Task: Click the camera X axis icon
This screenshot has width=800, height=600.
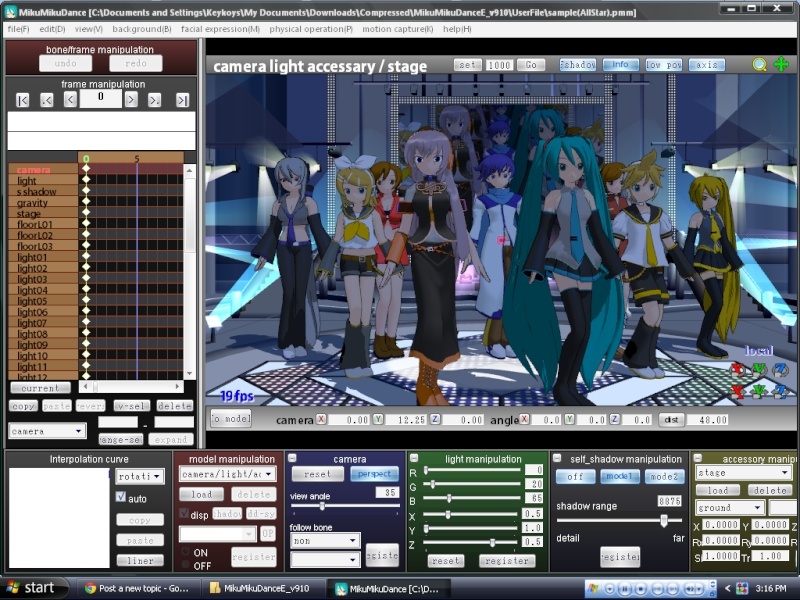Action: click(x=321, y=419)
